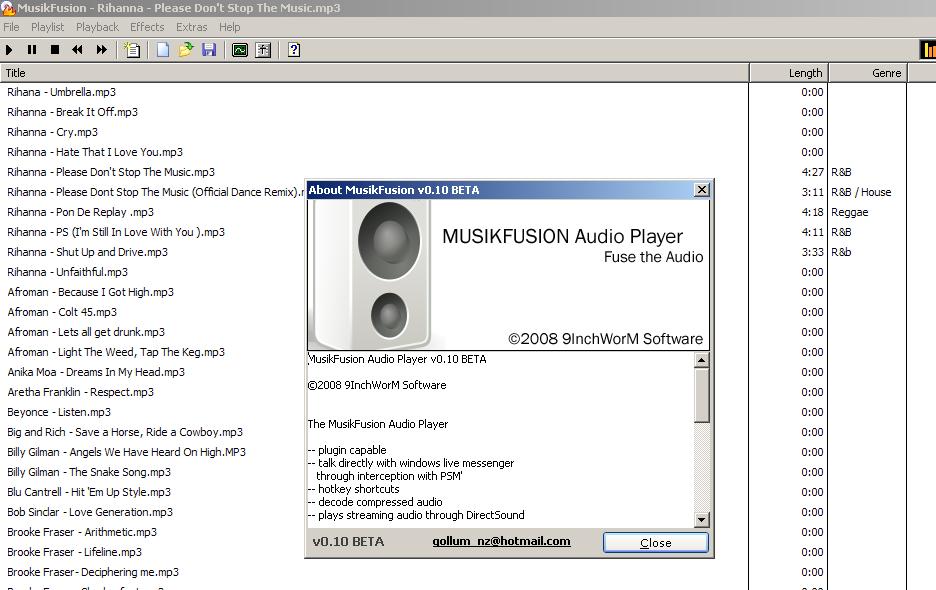Image resolution: width=936 pixels, height=590 pixels.
Task: Select track 'Afroman - Lets all get drunk.mp3'
Action: pos(86,332)
